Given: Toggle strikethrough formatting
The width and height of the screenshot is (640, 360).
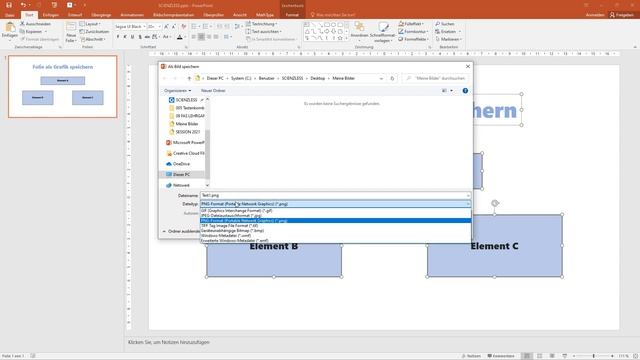Looking at the screenshot, I should (x=147, y=37).
